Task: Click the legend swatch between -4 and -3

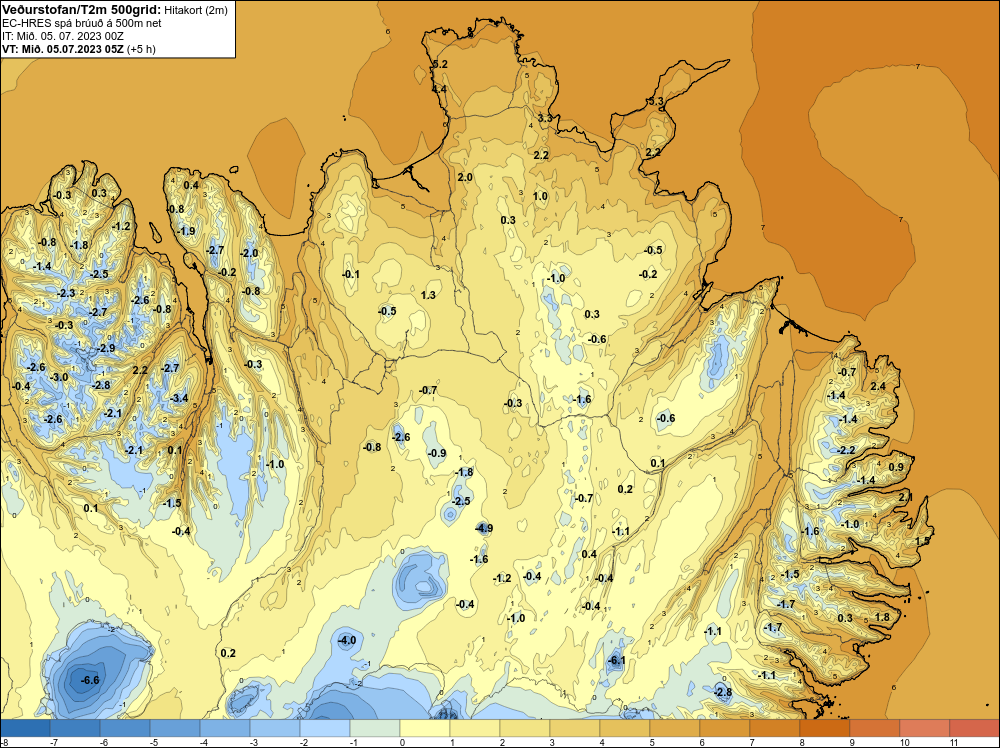Action: 225,728
